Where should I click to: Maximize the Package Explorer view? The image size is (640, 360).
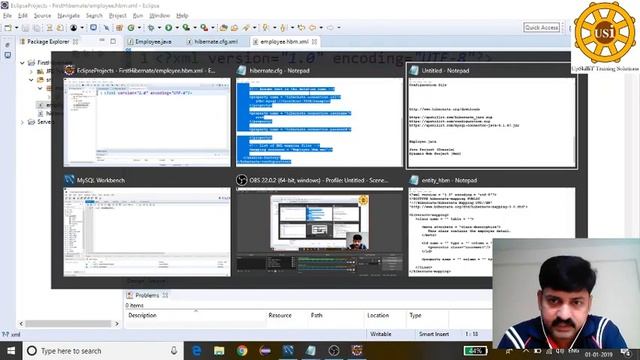pos(113,41)
